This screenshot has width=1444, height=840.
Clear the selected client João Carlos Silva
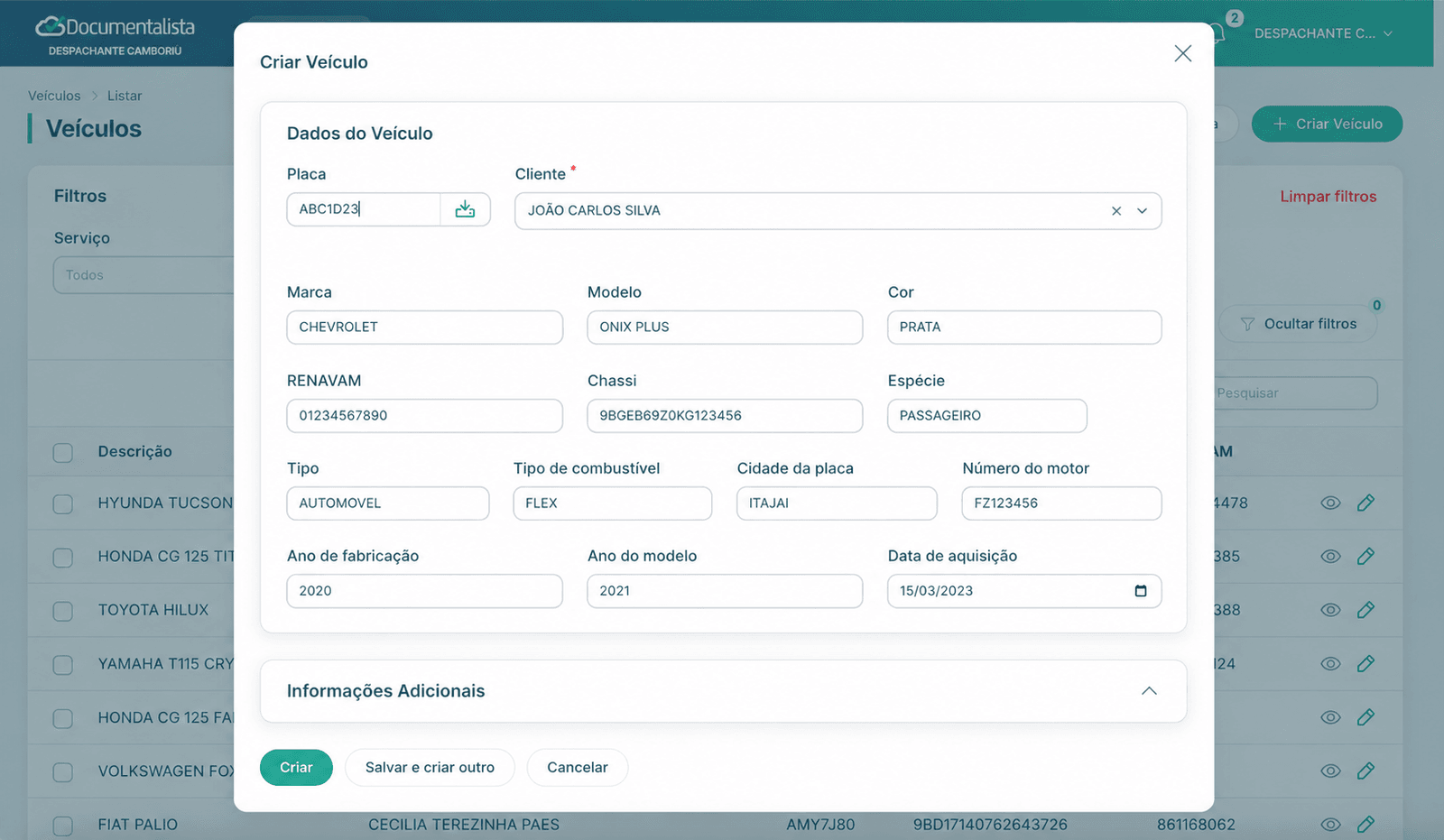click(x=1116, y=211)
